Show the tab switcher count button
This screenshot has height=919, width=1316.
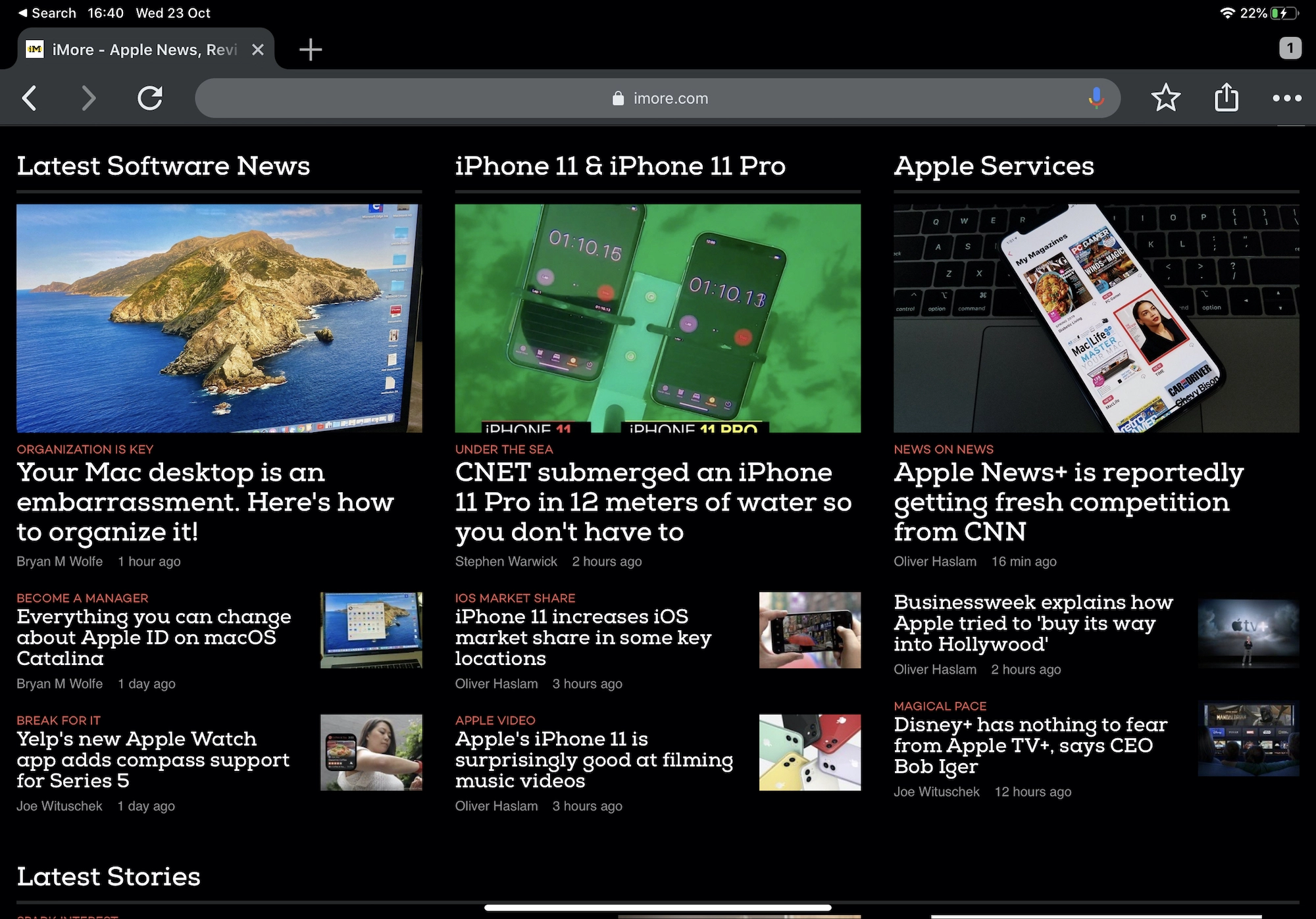click(x=1290, y=48)
